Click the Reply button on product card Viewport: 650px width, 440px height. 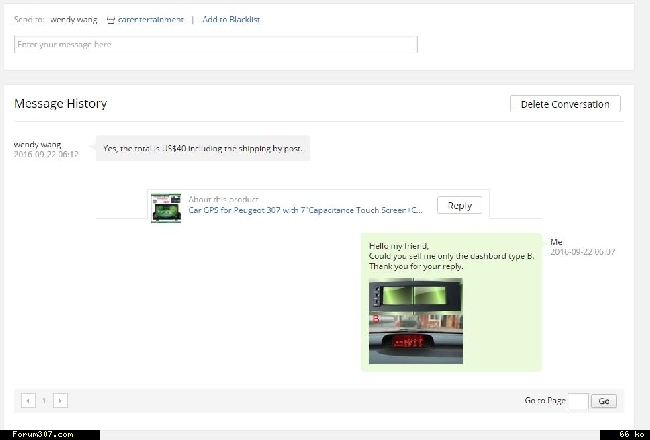tap(460, 205)
